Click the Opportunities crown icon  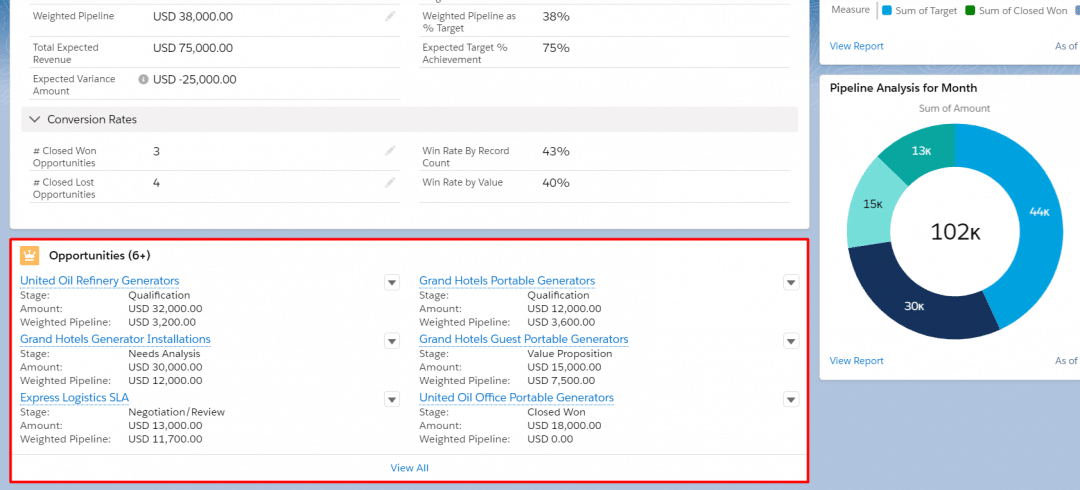tap(30, 256)
